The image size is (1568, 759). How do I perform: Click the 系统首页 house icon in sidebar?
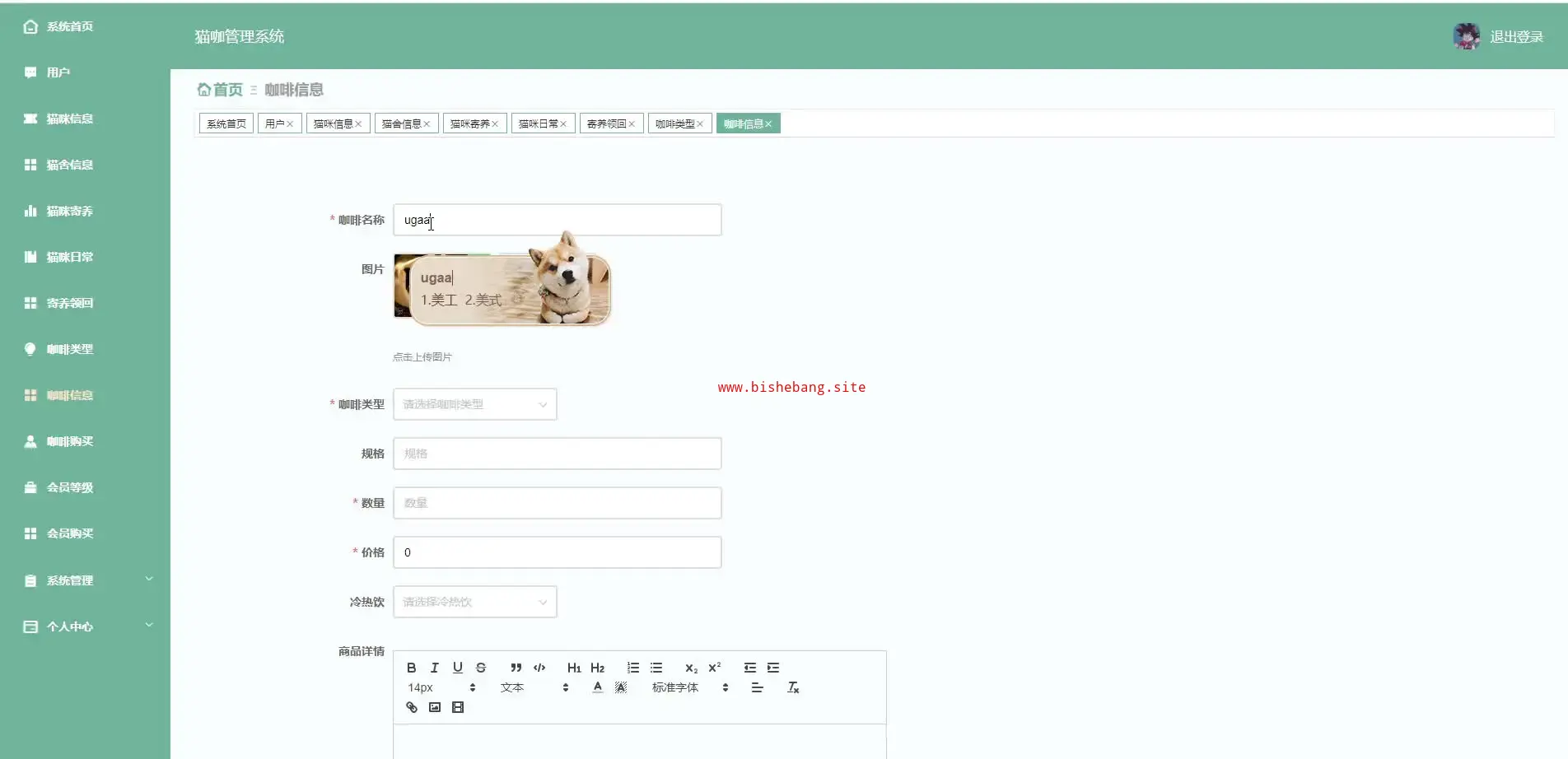click(30, 26)
